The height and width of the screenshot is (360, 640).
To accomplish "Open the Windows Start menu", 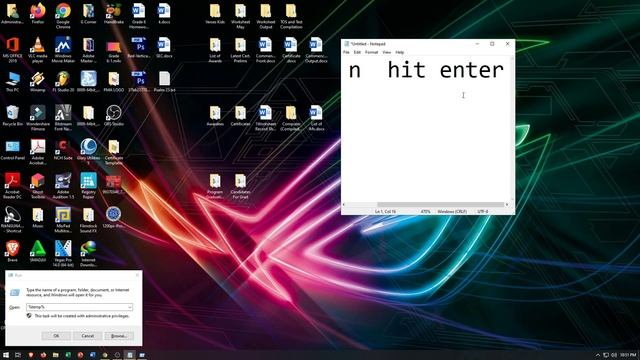I will click(x=6, y=355).
